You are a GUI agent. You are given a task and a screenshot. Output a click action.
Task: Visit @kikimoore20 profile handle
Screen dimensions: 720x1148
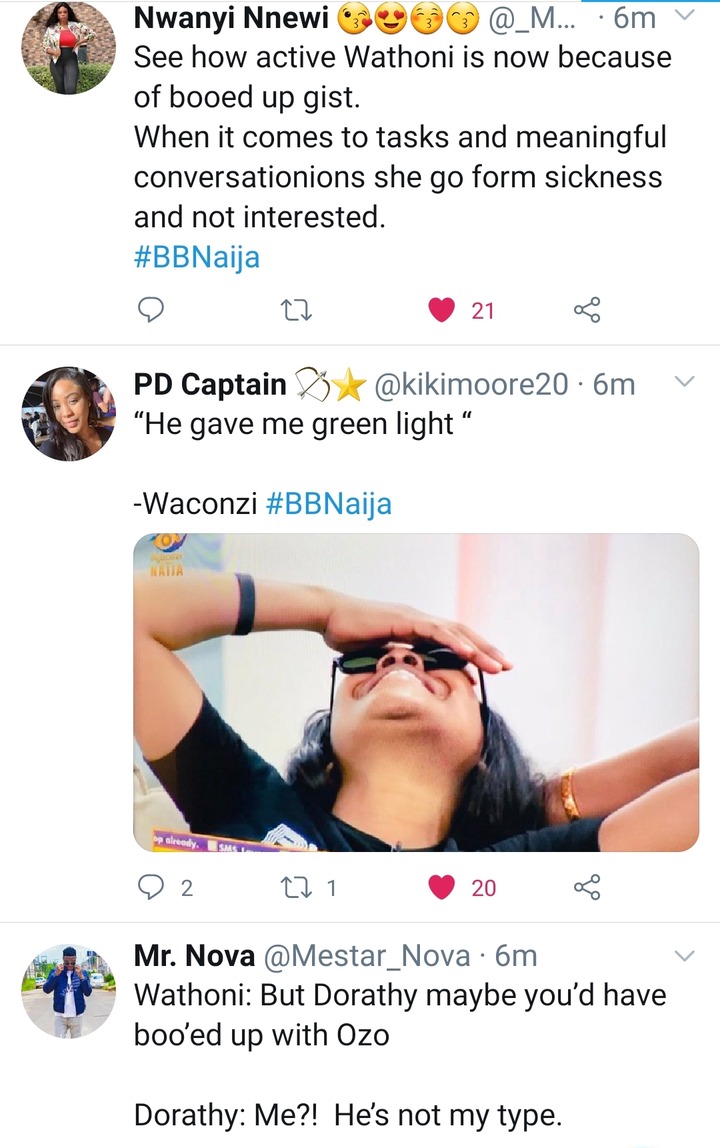[x=470, y=384]
